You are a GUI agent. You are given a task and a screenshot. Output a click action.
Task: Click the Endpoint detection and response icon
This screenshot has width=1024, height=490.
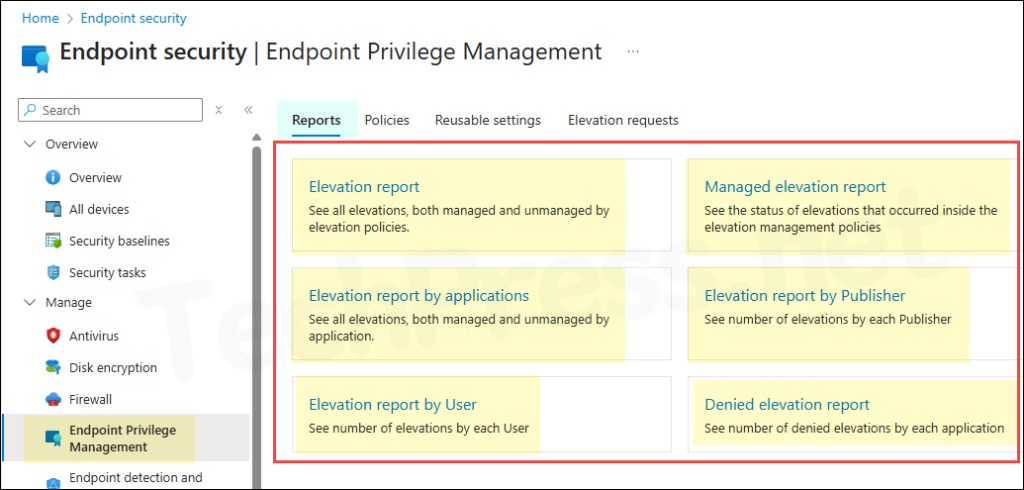point(53,484)
